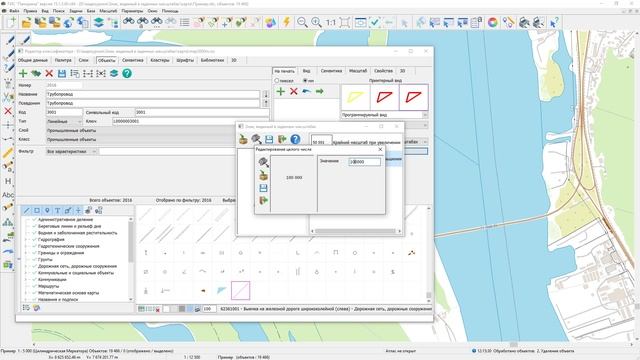Expand 'Математическая основа карты' tree node

pyautogui.click(x=27, y=293)
